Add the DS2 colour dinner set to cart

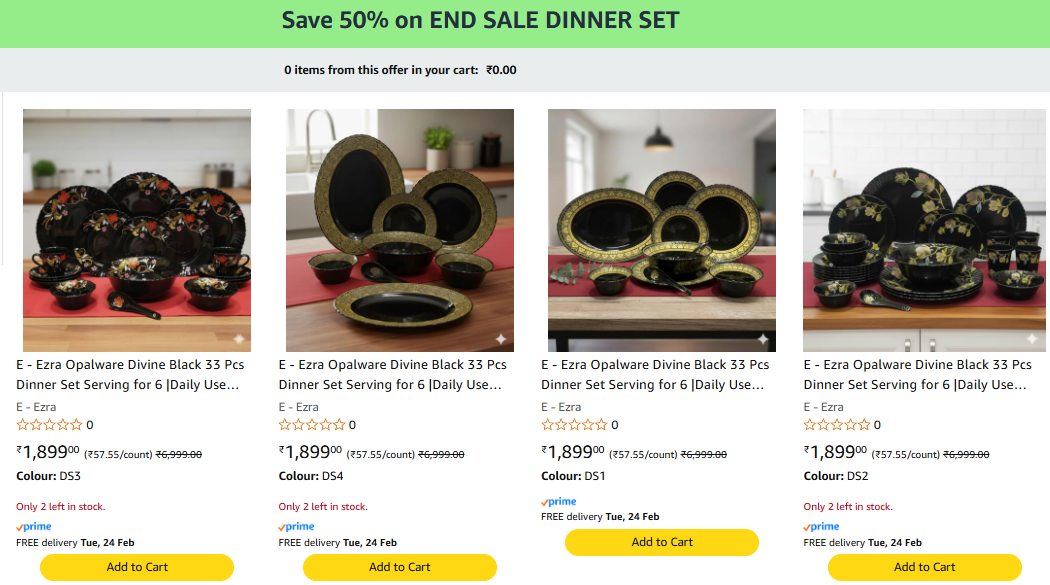click(x=925, y=567)
